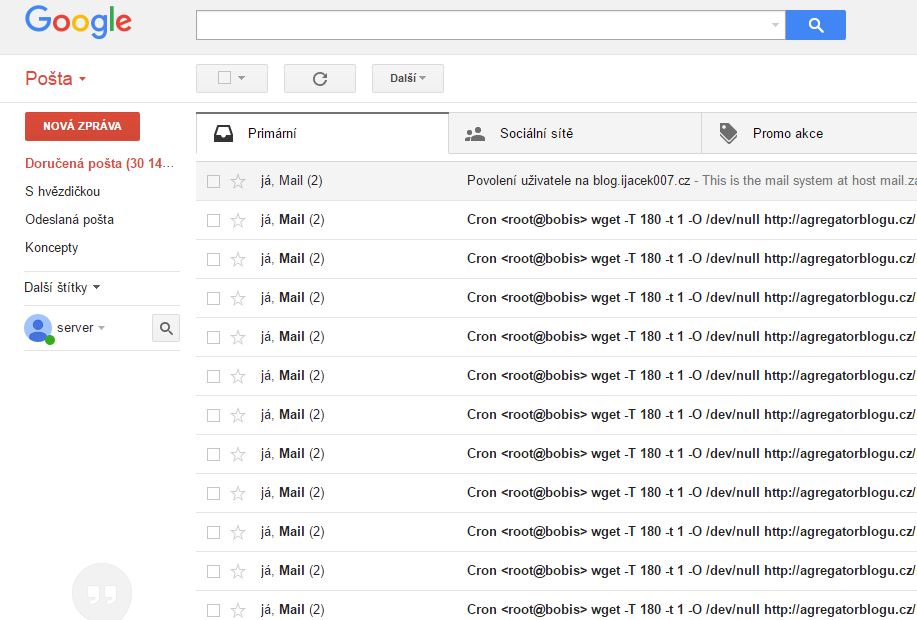Select the first Cron email checkbox
The width and height of the screenshot is (917, 620).
pos(213,220)
